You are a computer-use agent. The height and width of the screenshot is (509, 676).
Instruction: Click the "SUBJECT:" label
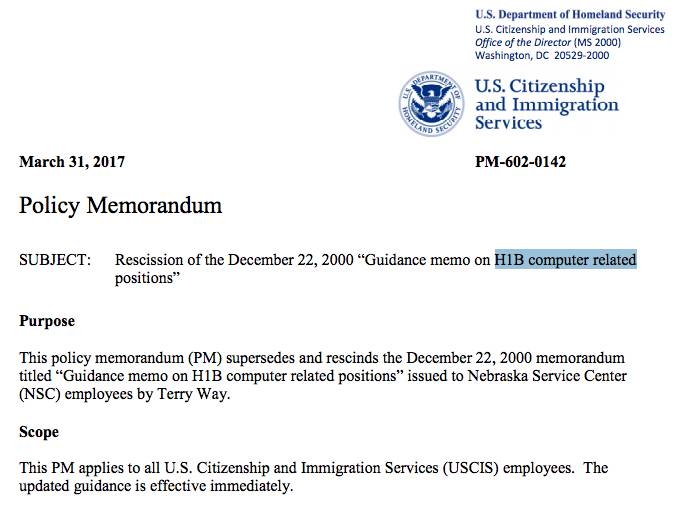pyautogui.click(x=55, y=260)
